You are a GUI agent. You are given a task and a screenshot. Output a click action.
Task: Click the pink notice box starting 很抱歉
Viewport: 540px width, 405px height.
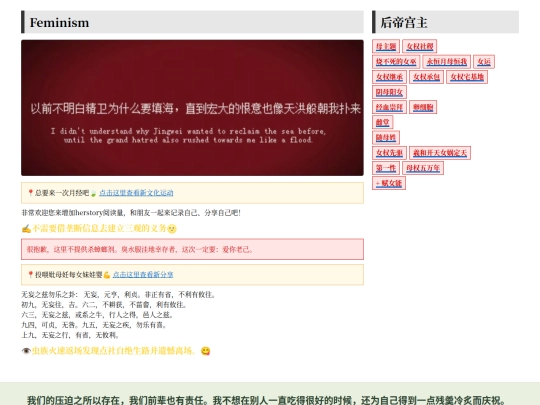(x=192, y=249)
